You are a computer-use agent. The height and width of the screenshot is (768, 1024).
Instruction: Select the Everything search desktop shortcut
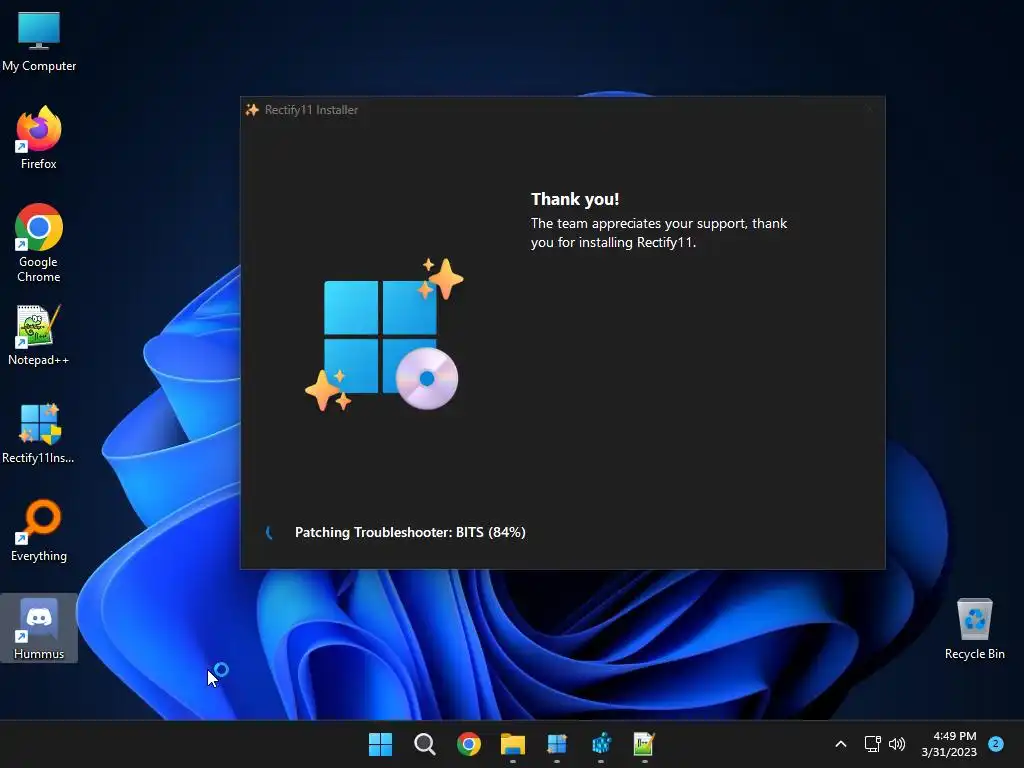coord(39,531)
